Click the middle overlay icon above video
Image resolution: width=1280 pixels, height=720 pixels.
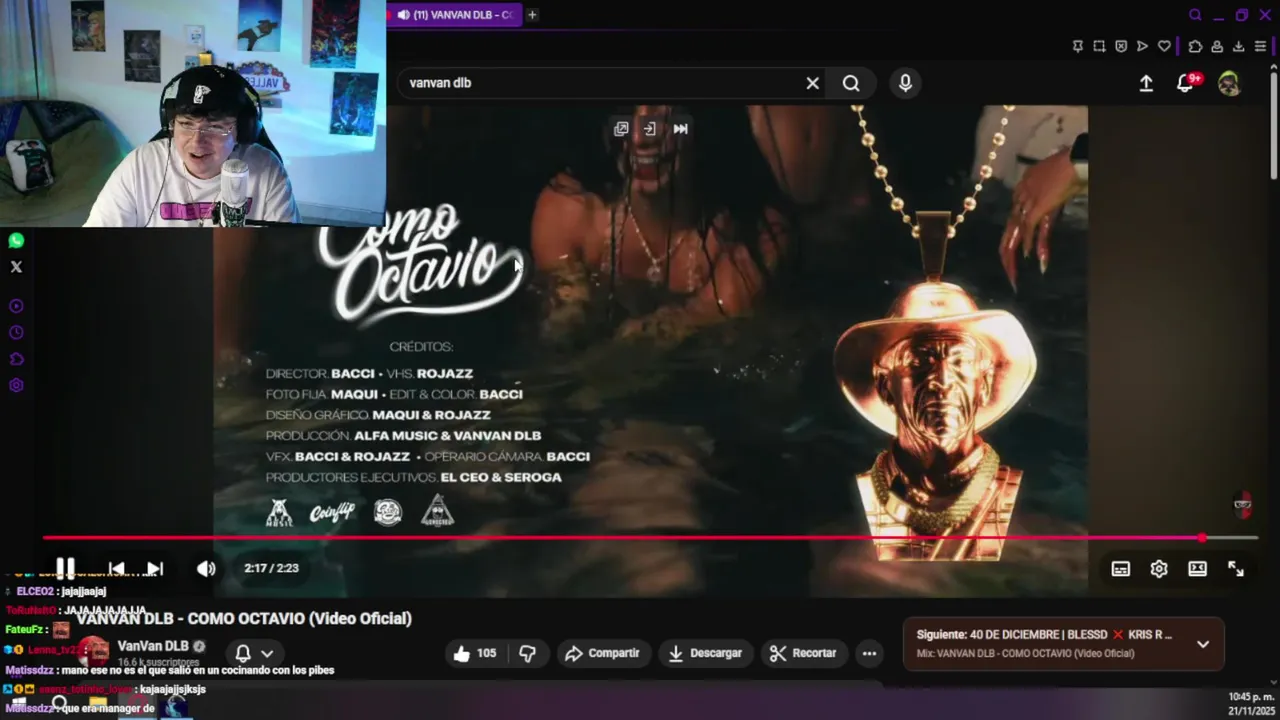[650, 129]
